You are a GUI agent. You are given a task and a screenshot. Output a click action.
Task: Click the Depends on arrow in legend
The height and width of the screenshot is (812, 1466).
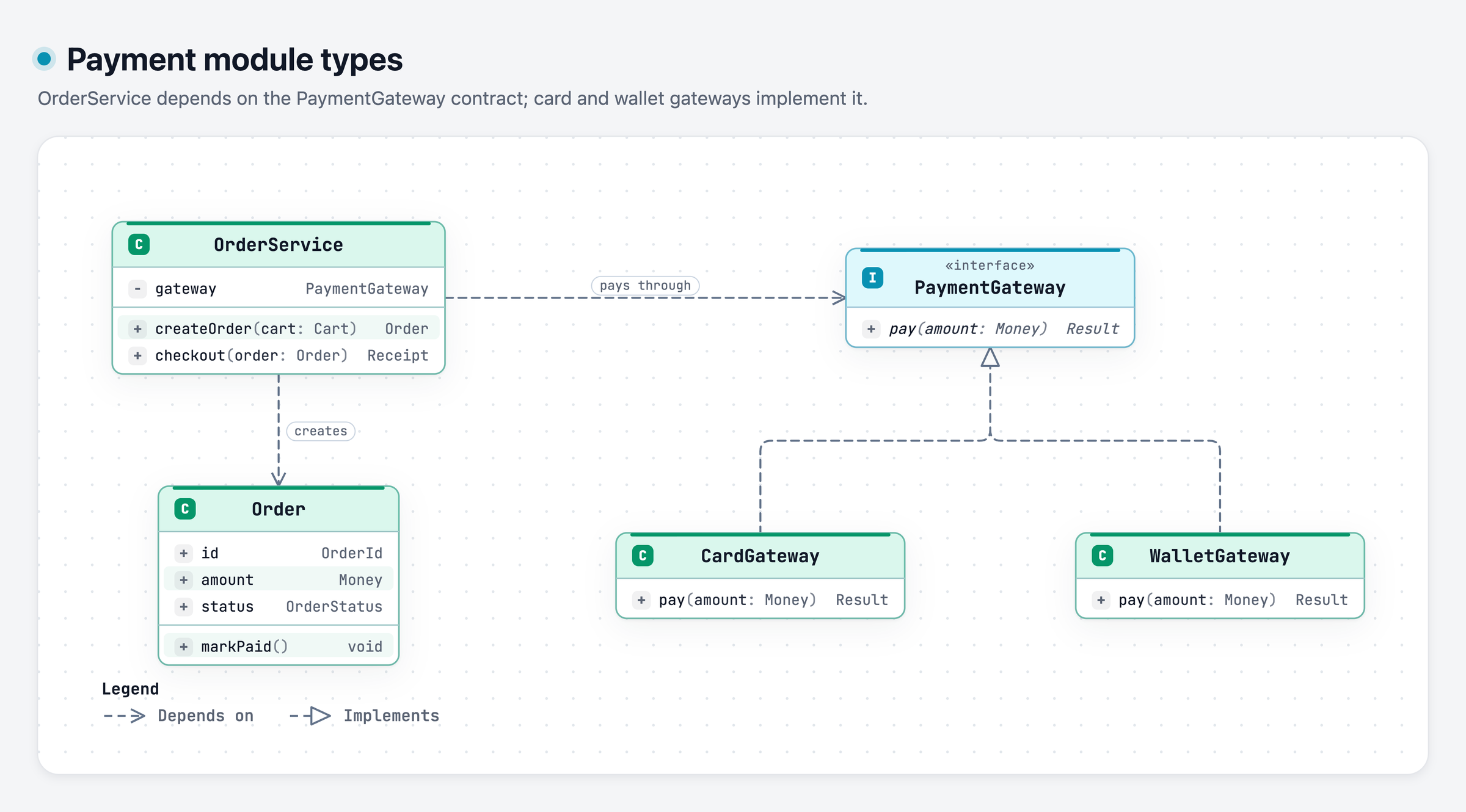click(x=125, y=716)
